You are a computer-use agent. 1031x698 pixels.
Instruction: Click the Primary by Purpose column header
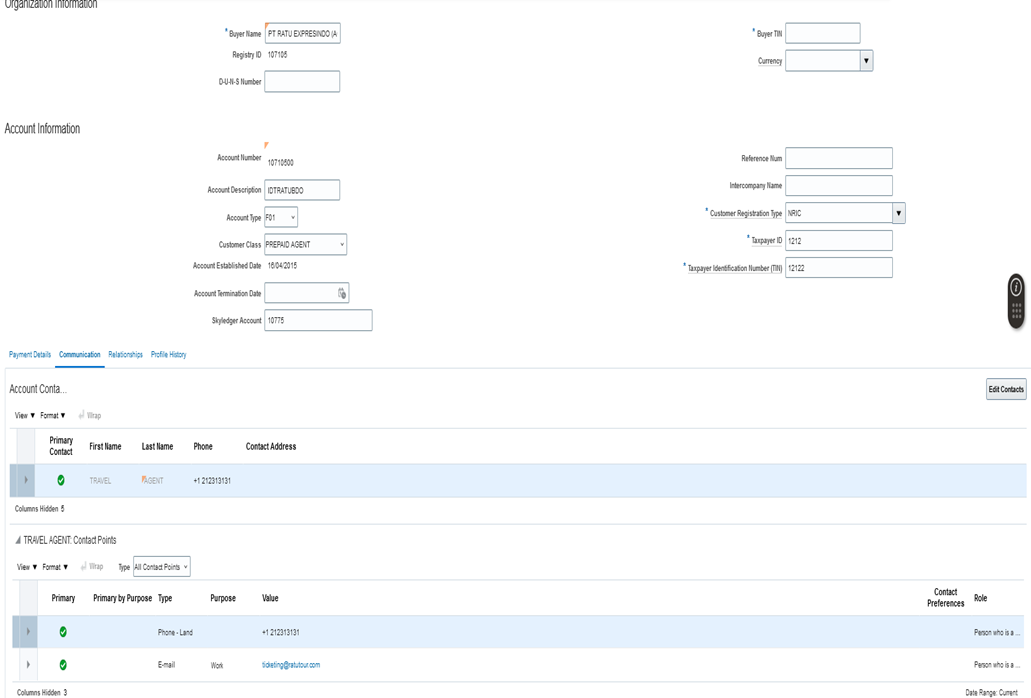click(122, 598)
